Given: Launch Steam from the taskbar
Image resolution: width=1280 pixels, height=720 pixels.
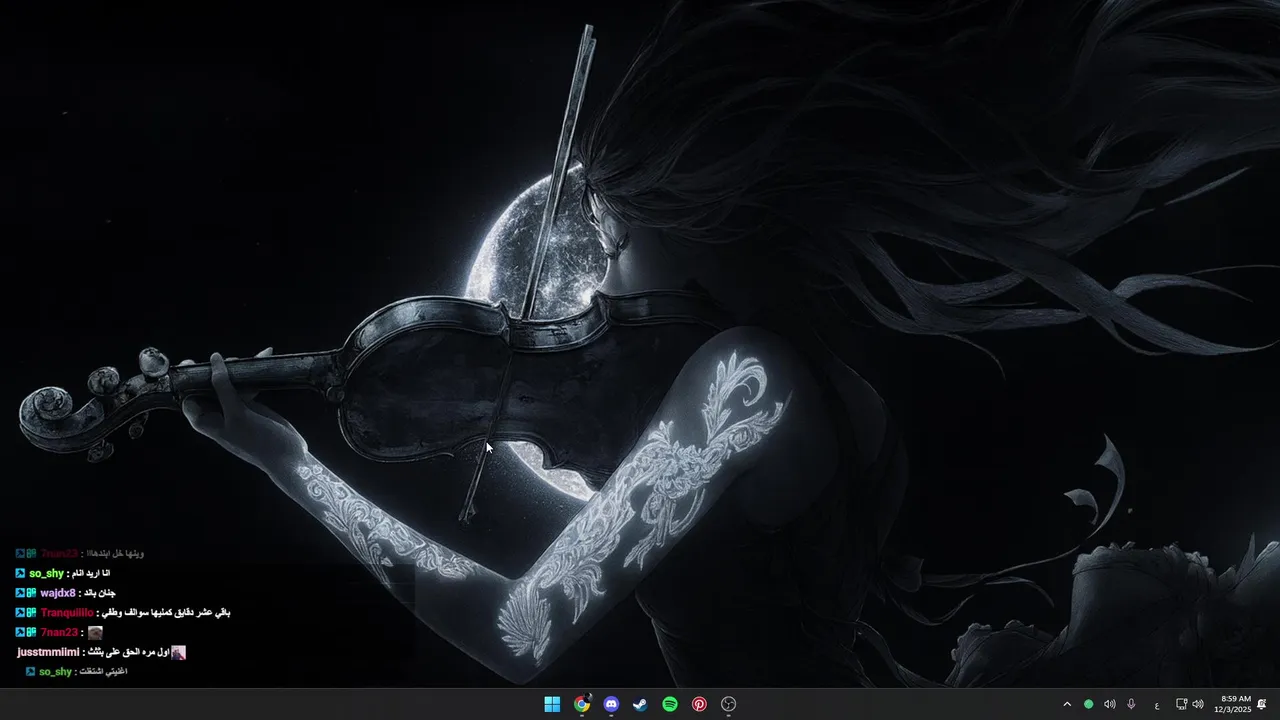Looking at the screenshot, I should pyautogui.click(x=640, y=704).
